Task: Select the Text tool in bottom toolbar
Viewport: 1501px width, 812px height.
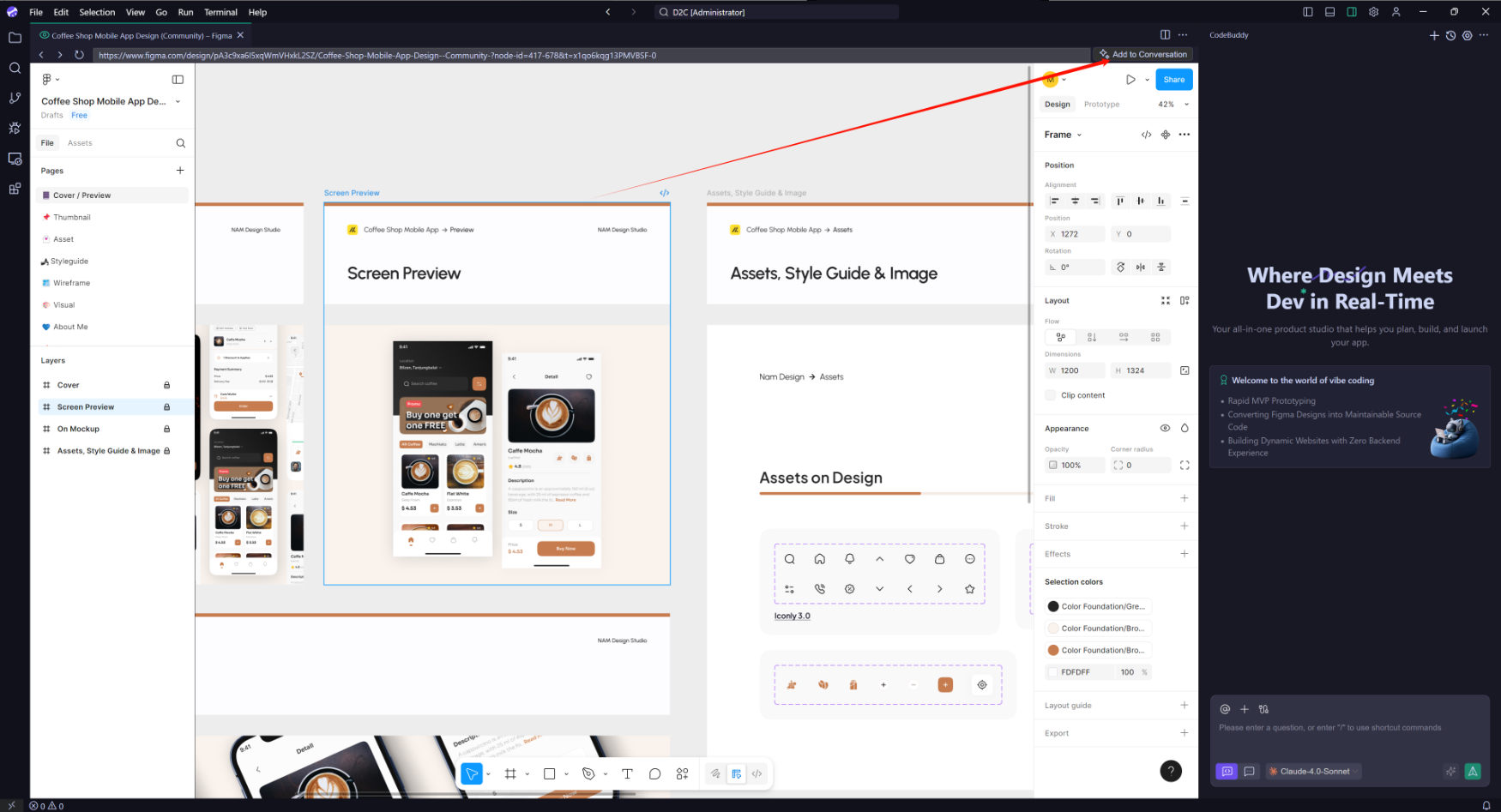Action: coord(627,773)
